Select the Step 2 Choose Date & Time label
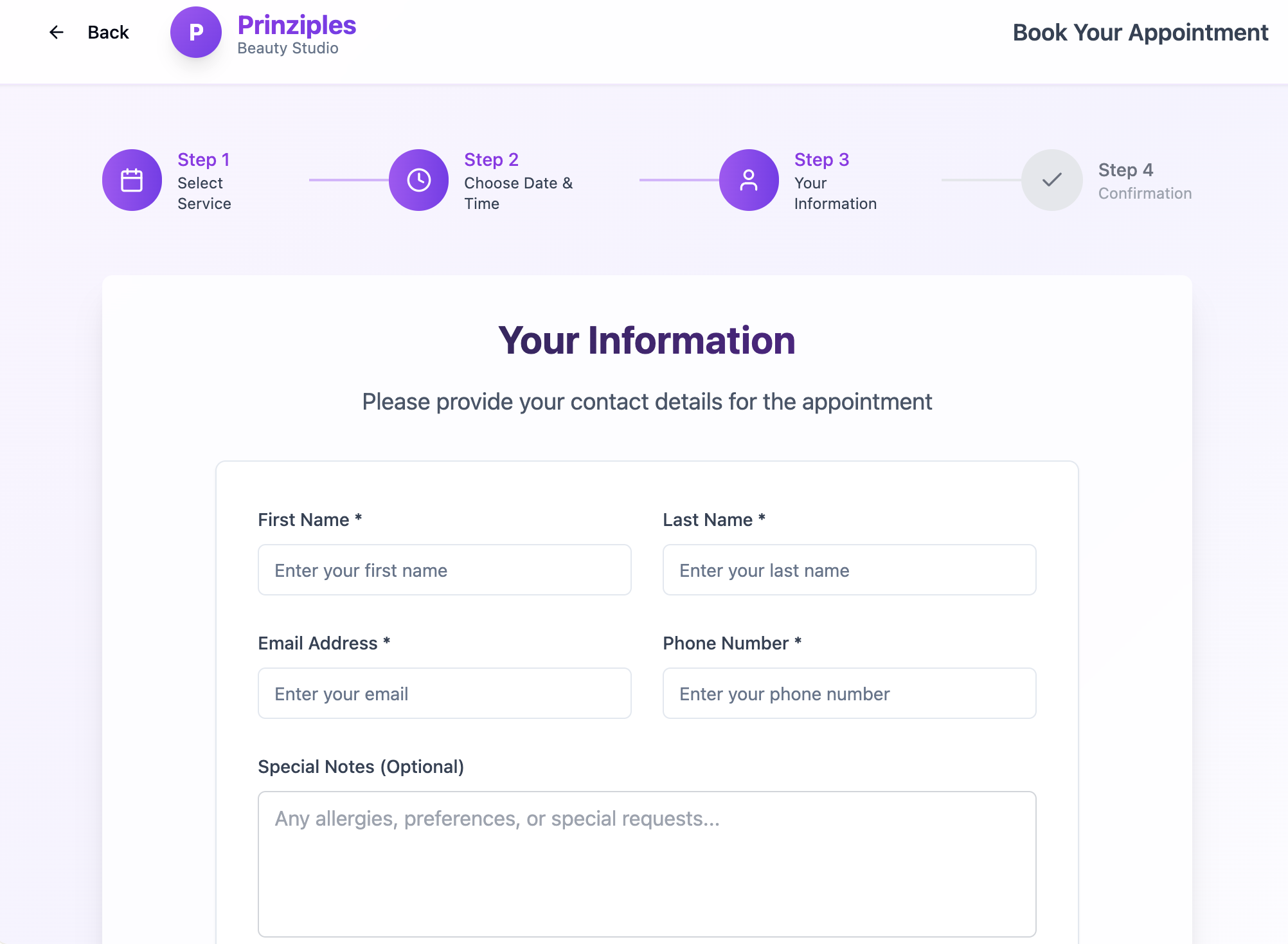The width and height of the screenshot is (1288, 944). pyautogui.click(x=518, y=193)
